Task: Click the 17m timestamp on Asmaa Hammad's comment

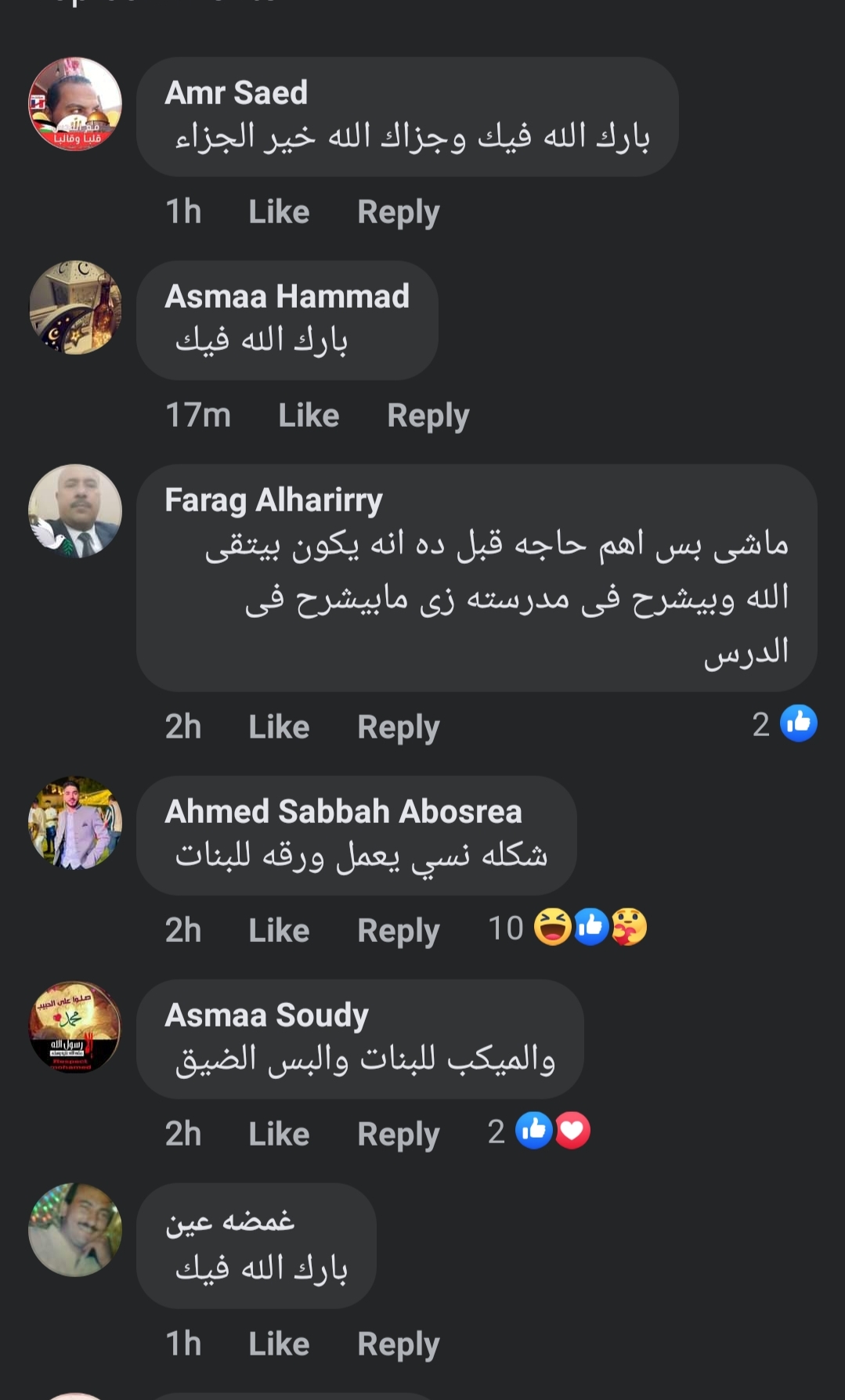Action: 198,416
